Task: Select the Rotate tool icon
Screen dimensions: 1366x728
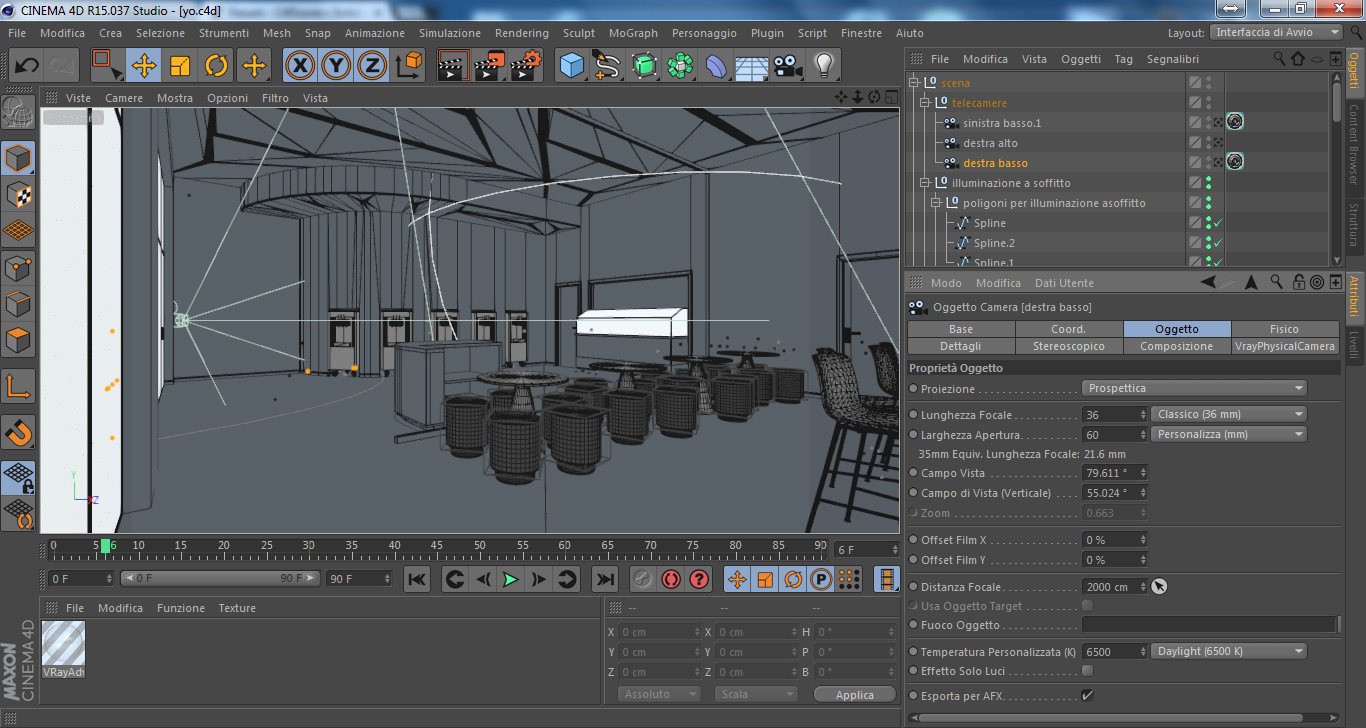Action: 216,66
